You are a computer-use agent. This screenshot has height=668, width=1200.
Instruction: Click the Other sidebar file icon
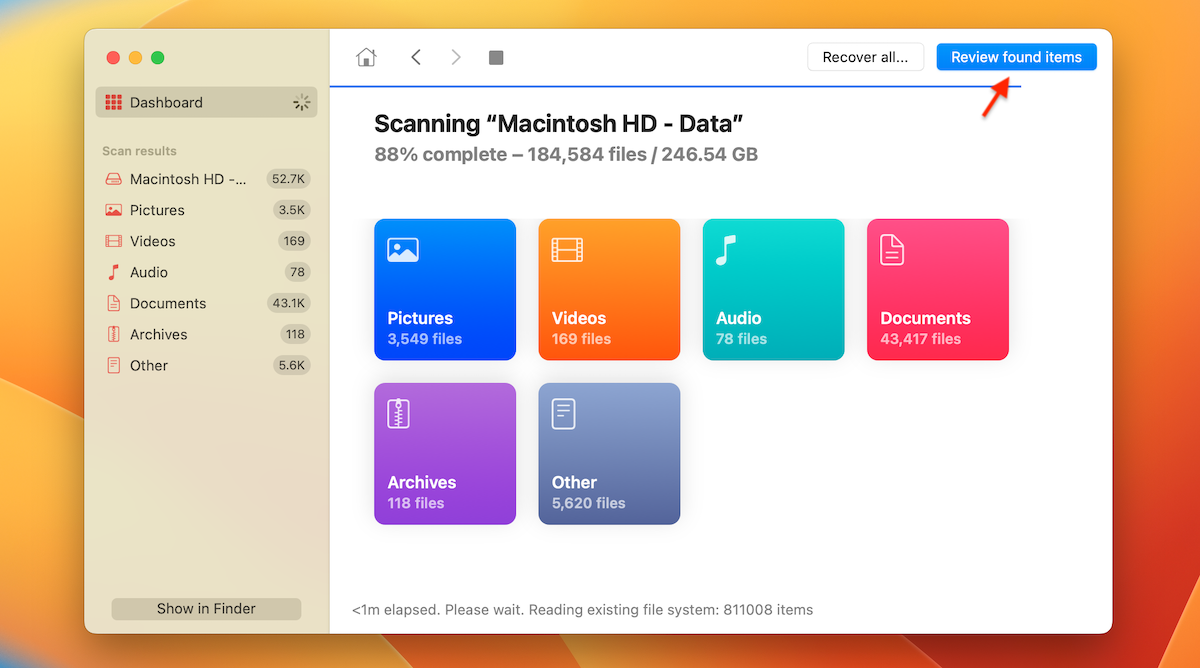[113, 365]
